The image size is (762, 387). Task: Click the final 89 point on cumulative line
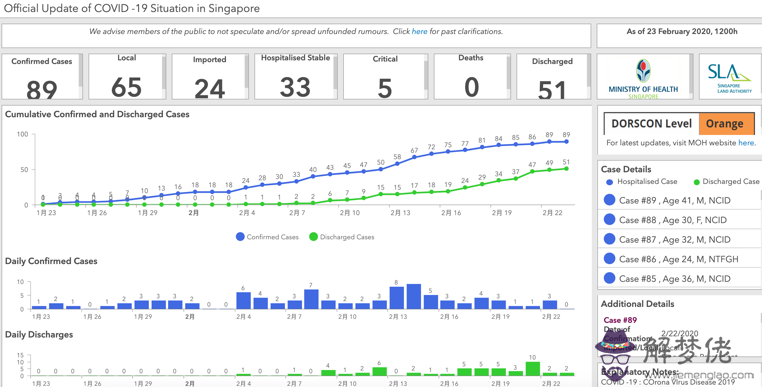[566, 141]
